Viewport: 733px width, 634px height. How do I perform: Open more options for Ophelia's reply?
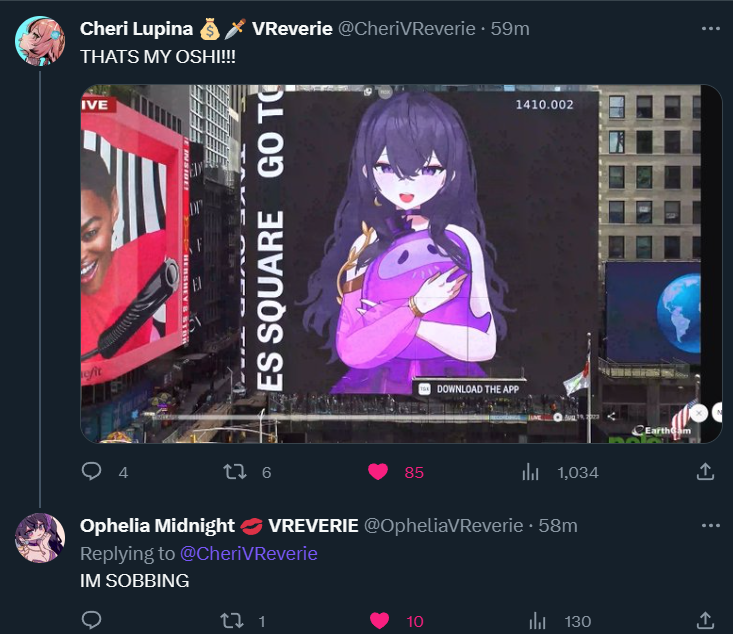point(711,526)
